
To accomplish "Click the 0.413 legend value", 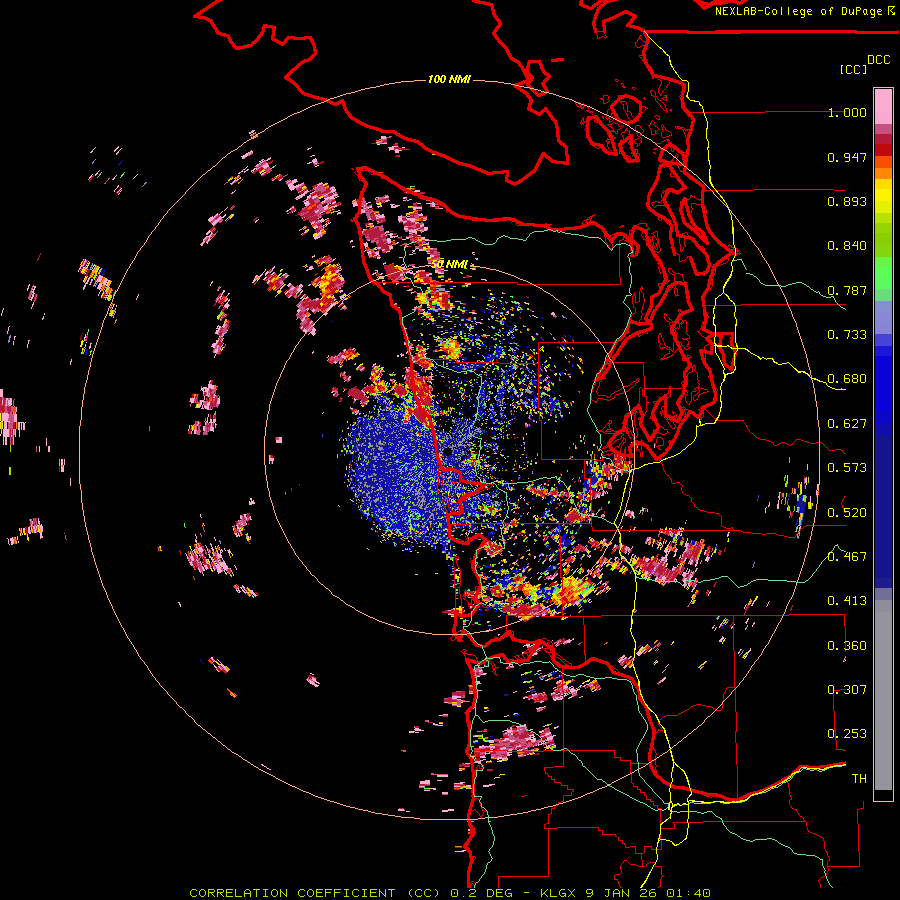I will coord(847,601).
